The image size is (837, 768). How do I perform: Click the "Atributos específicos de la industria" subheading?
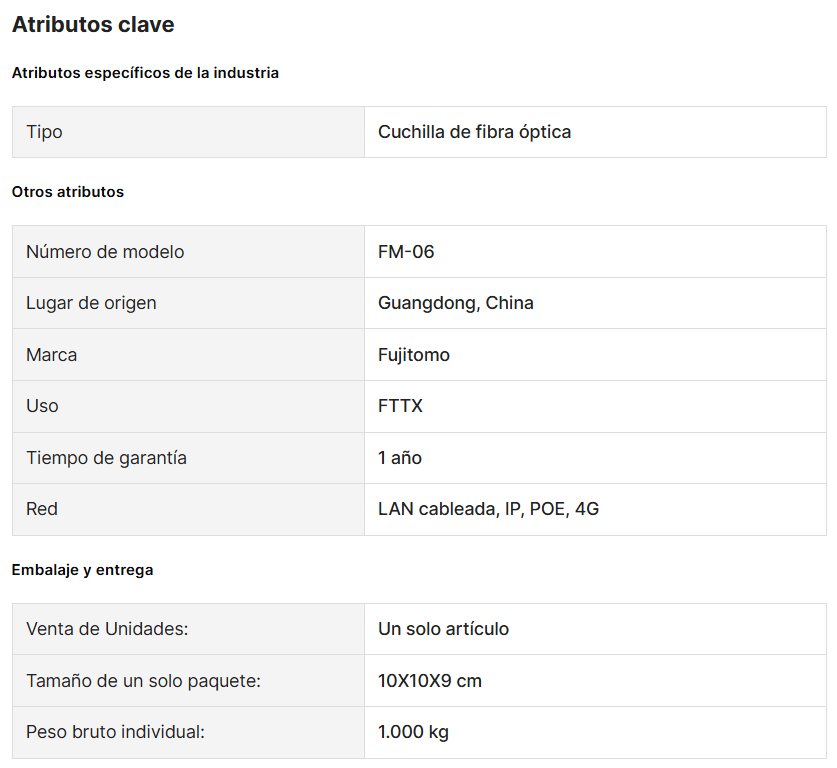pyautogui.click(x=145, y=73)
